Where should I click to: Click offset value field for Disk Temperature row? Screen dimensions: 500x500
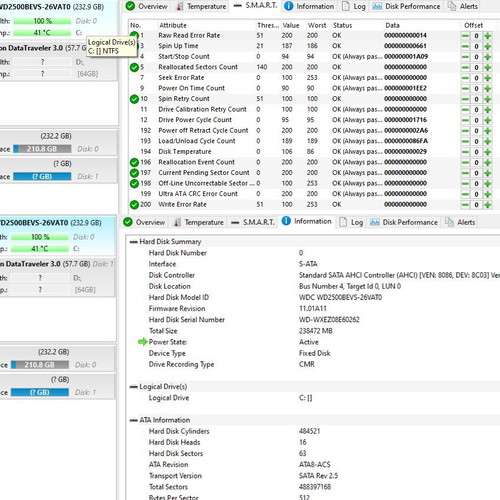pyautogui.click(x=476, y=152)
